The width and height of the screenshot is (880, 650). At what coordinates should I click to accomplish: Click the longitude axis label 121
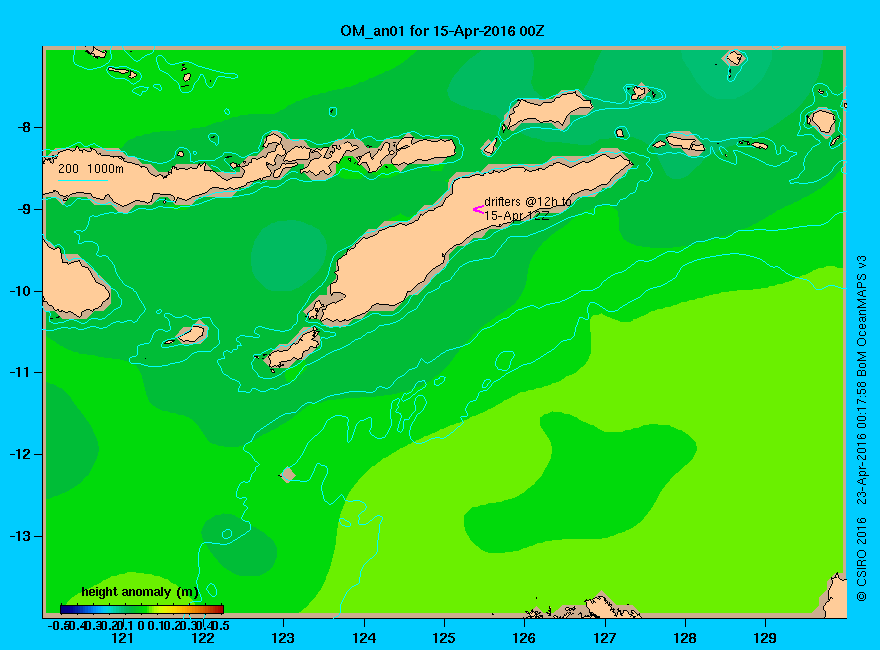tap(122, 638)
